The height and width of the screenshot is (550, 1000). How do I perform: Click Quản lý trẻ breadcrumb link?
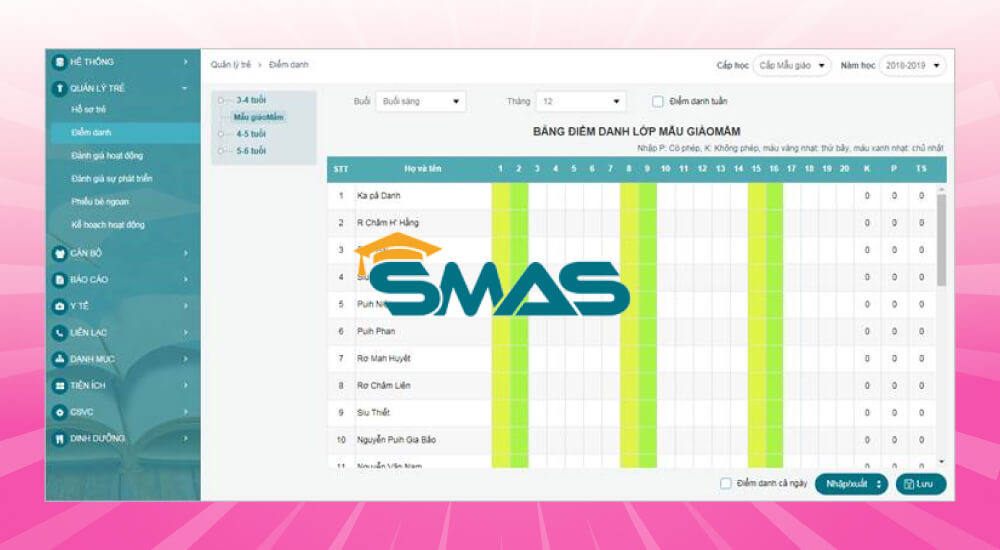[x=230, y=65]
